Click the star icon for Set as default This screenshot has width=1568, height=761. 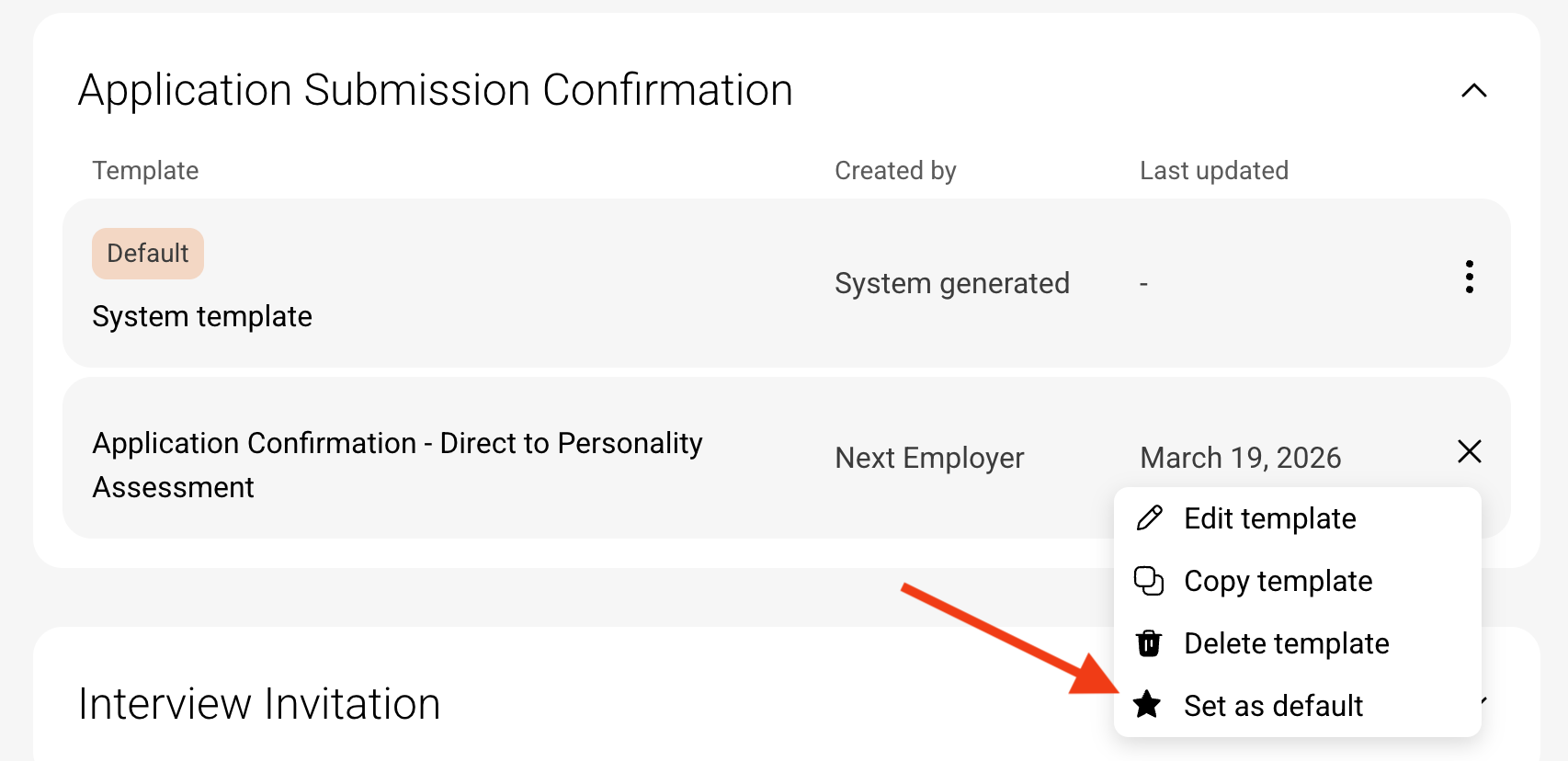pos(1147,705)
